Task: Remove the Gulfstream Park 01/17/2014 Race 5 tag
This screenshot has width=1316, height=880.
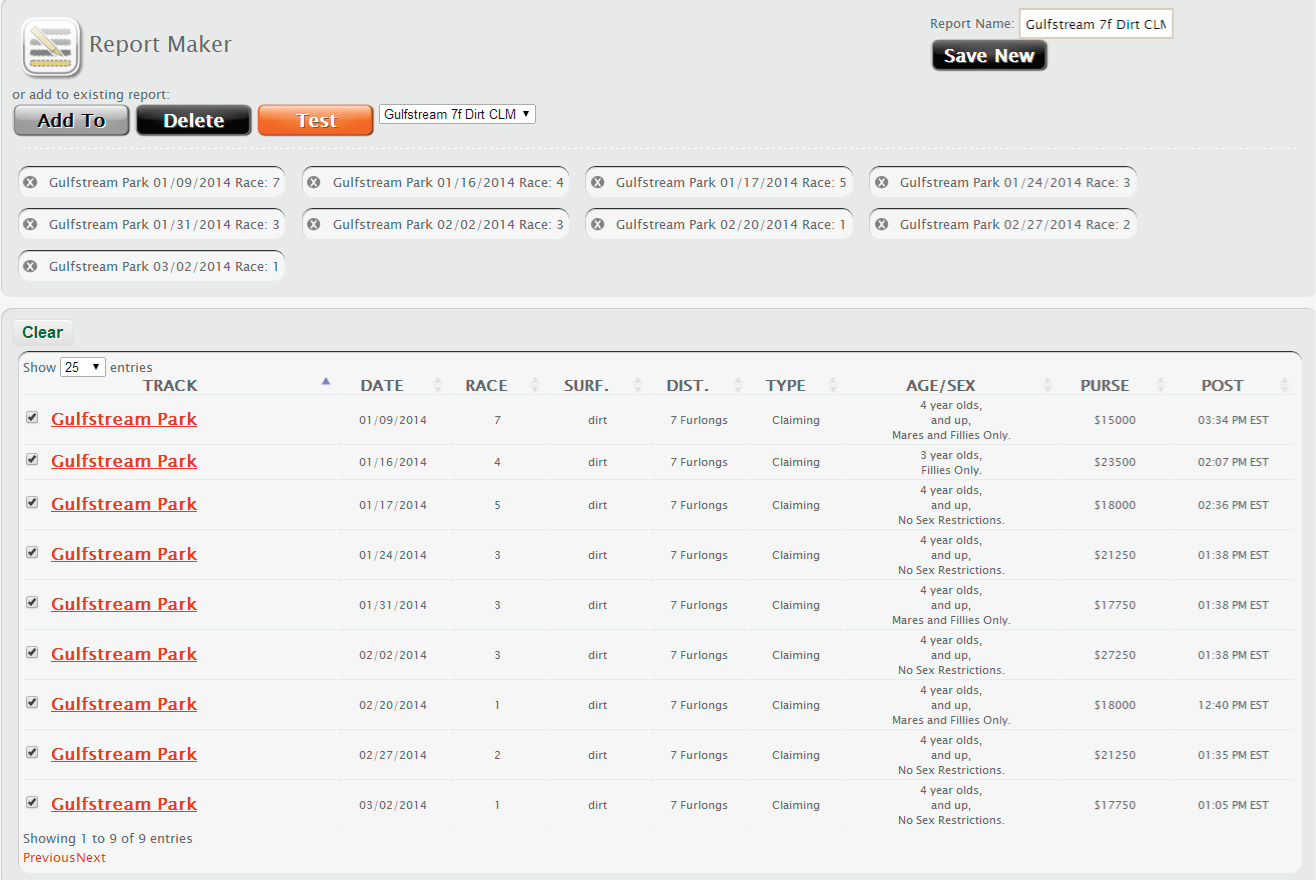Action: pos(597,182)
